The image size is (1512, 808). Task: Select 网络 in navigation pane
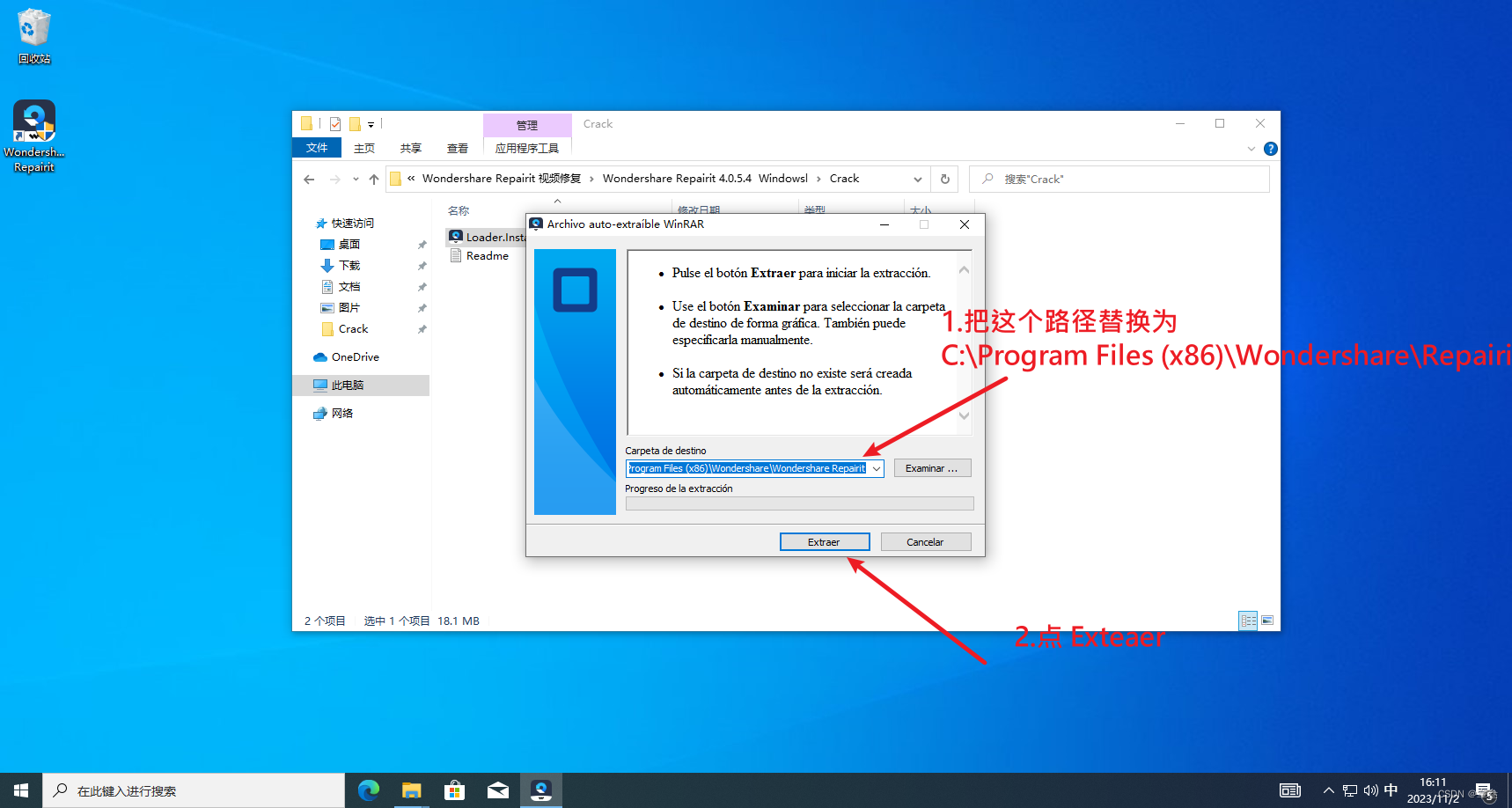coord(341,414)
